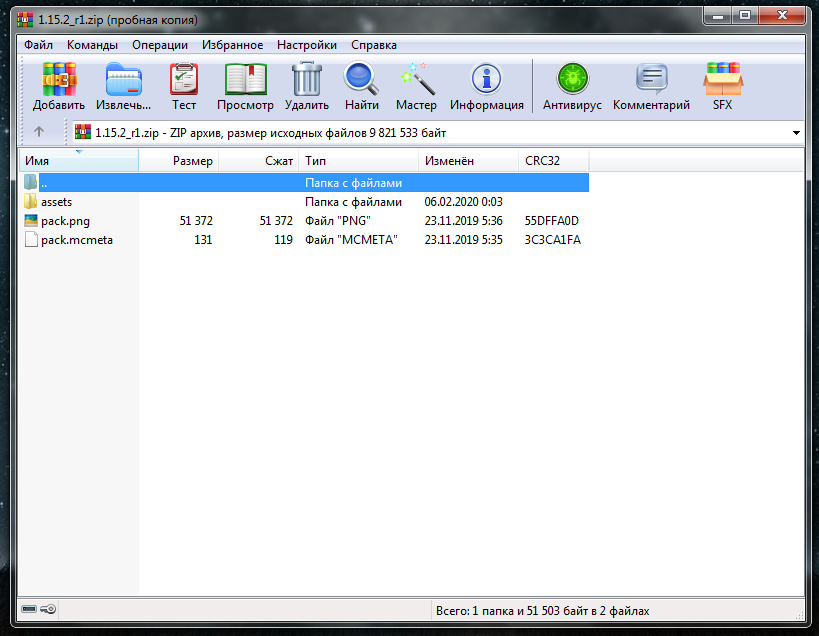819x636 pixels.
Task: Click the date 23.11.2019 5:36
Action: (463, 221)
